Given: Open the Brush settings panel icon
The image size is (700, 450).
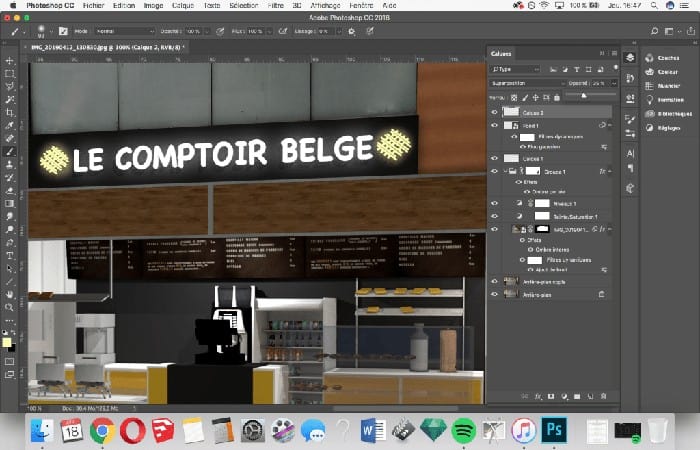Looking at the screenshot, I should pyautogui.click(x=63, y=31).
